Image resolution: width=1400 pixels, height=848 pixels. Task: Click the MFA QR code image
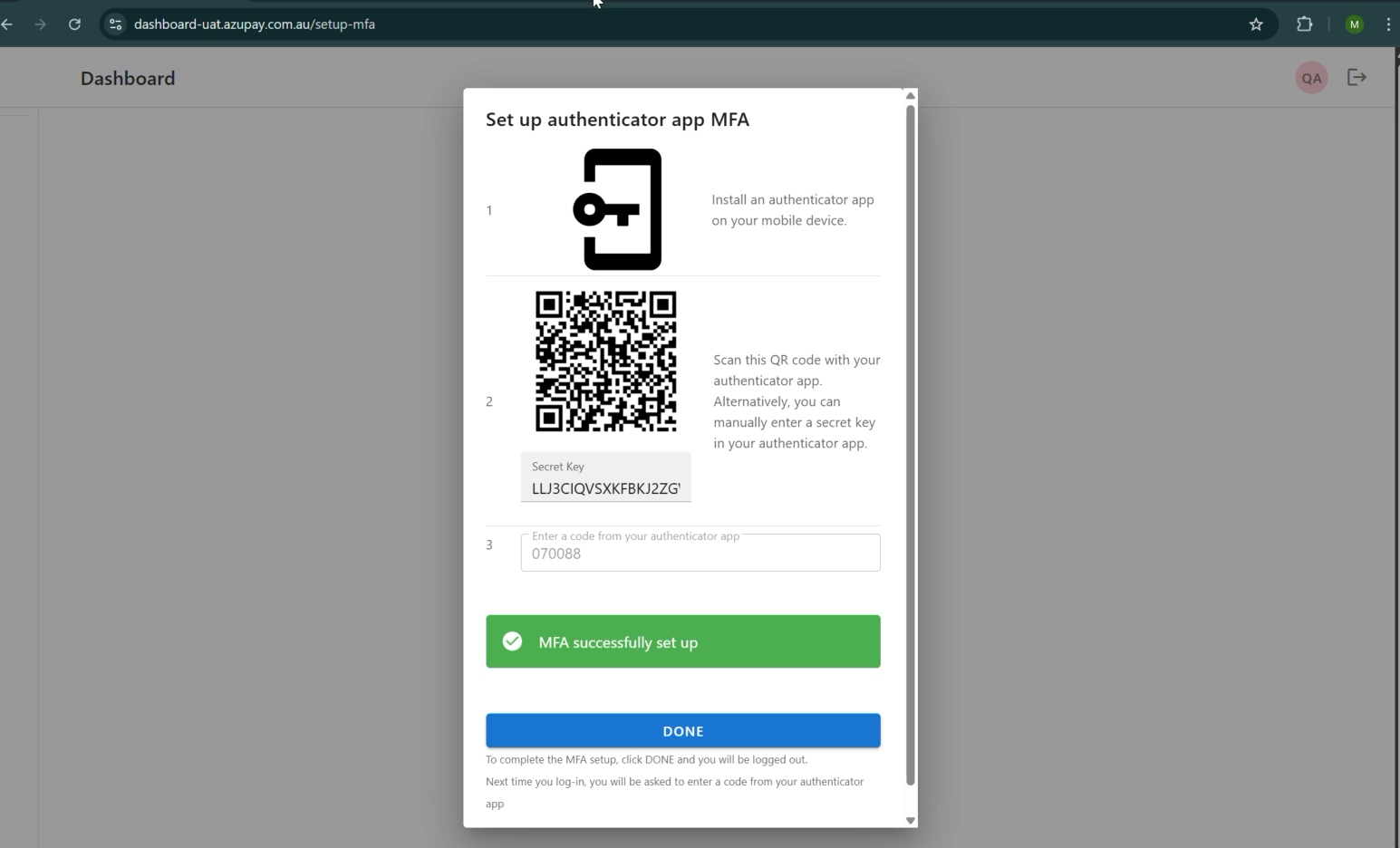pos(605,361)
